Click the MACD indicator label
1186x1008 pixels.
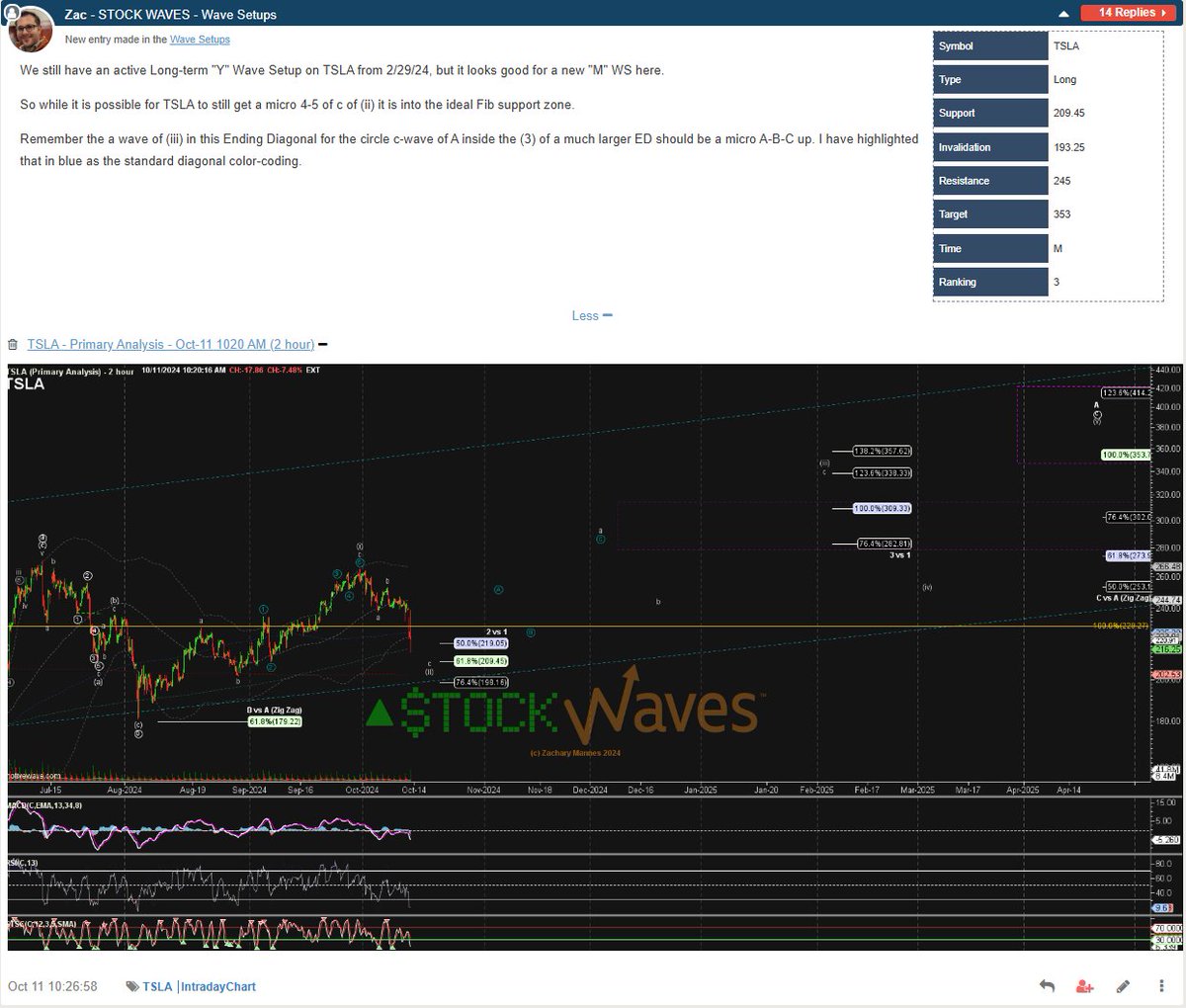[45, 806]
